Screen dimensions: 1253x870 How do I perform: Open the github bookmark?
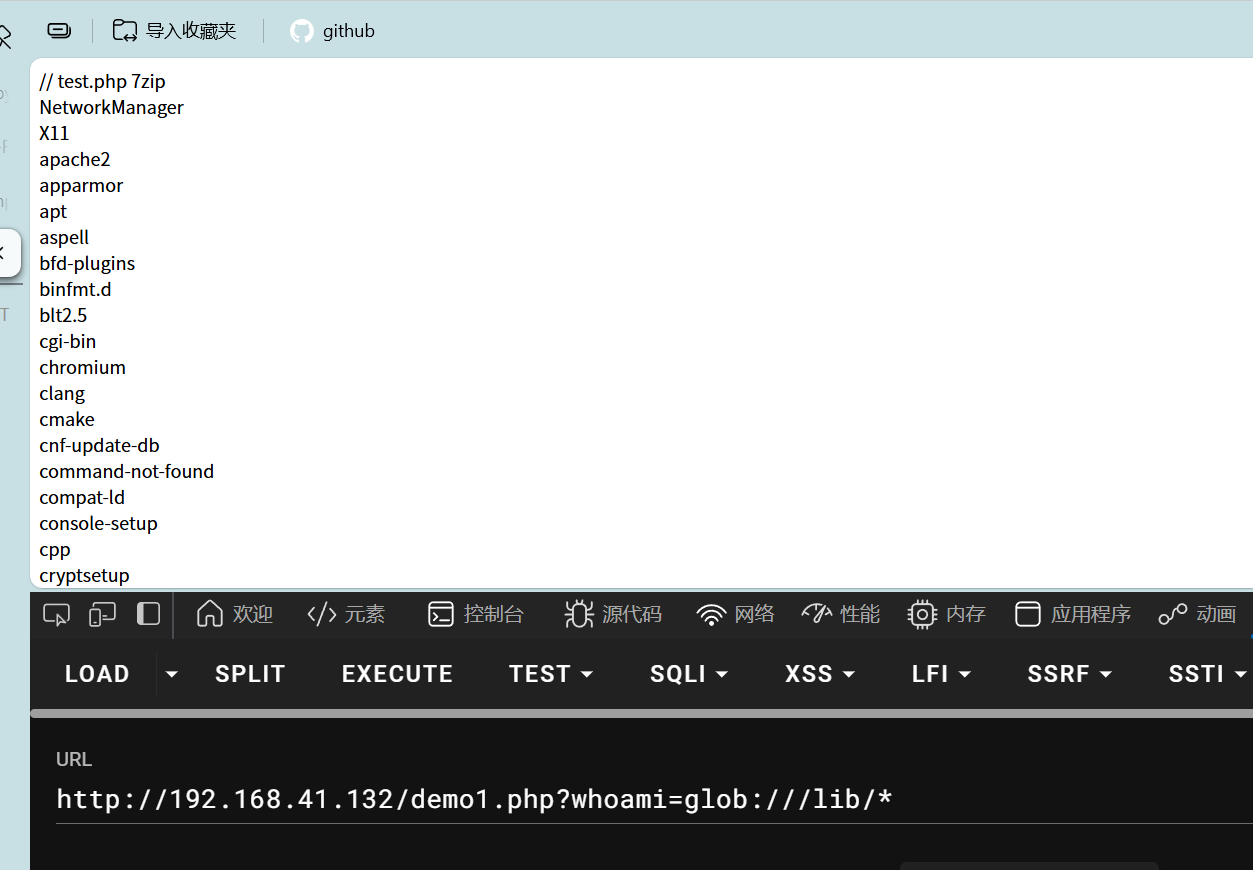tap(332, 31)
